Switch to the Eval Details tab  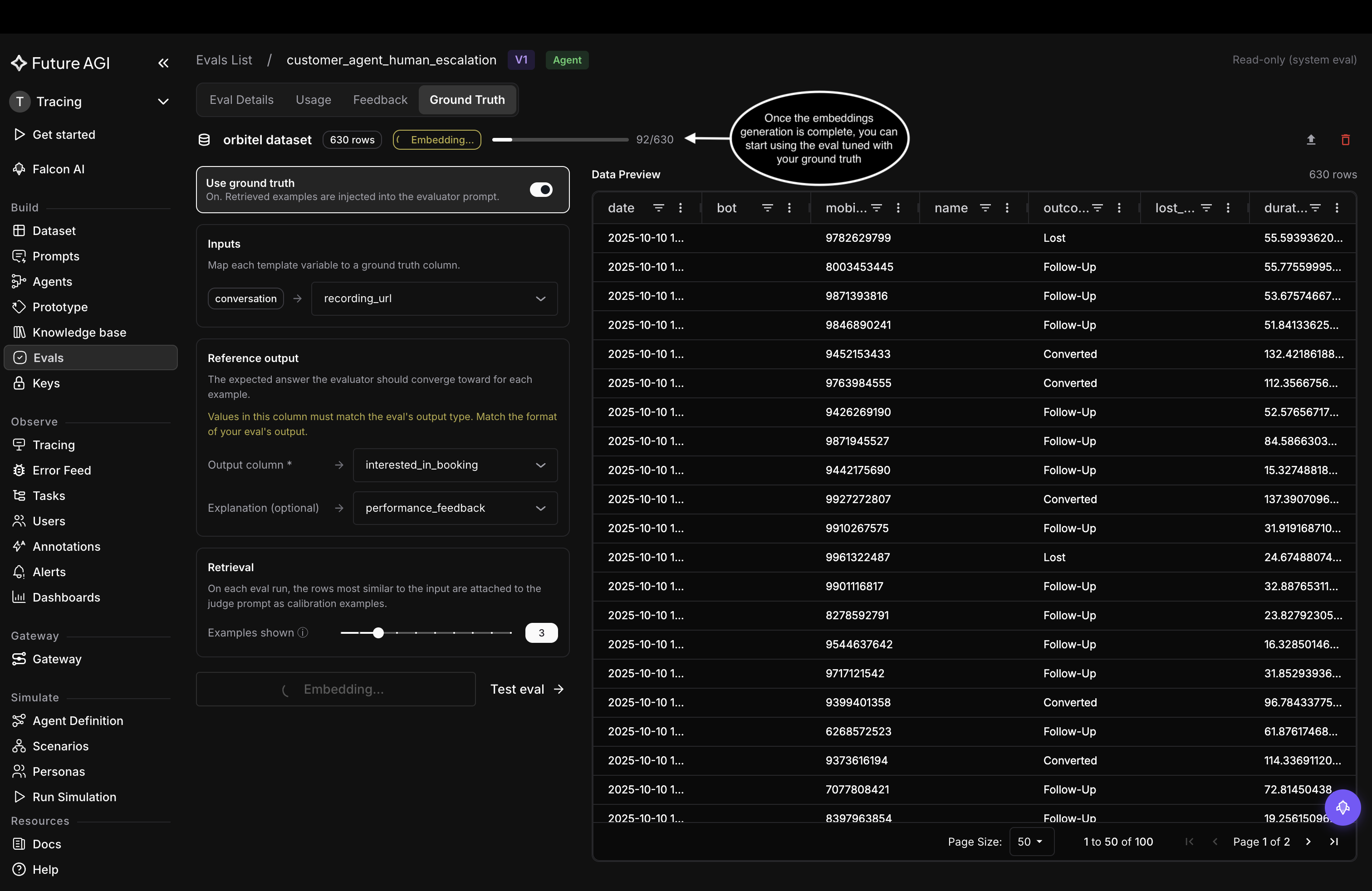tap(241, 100)
